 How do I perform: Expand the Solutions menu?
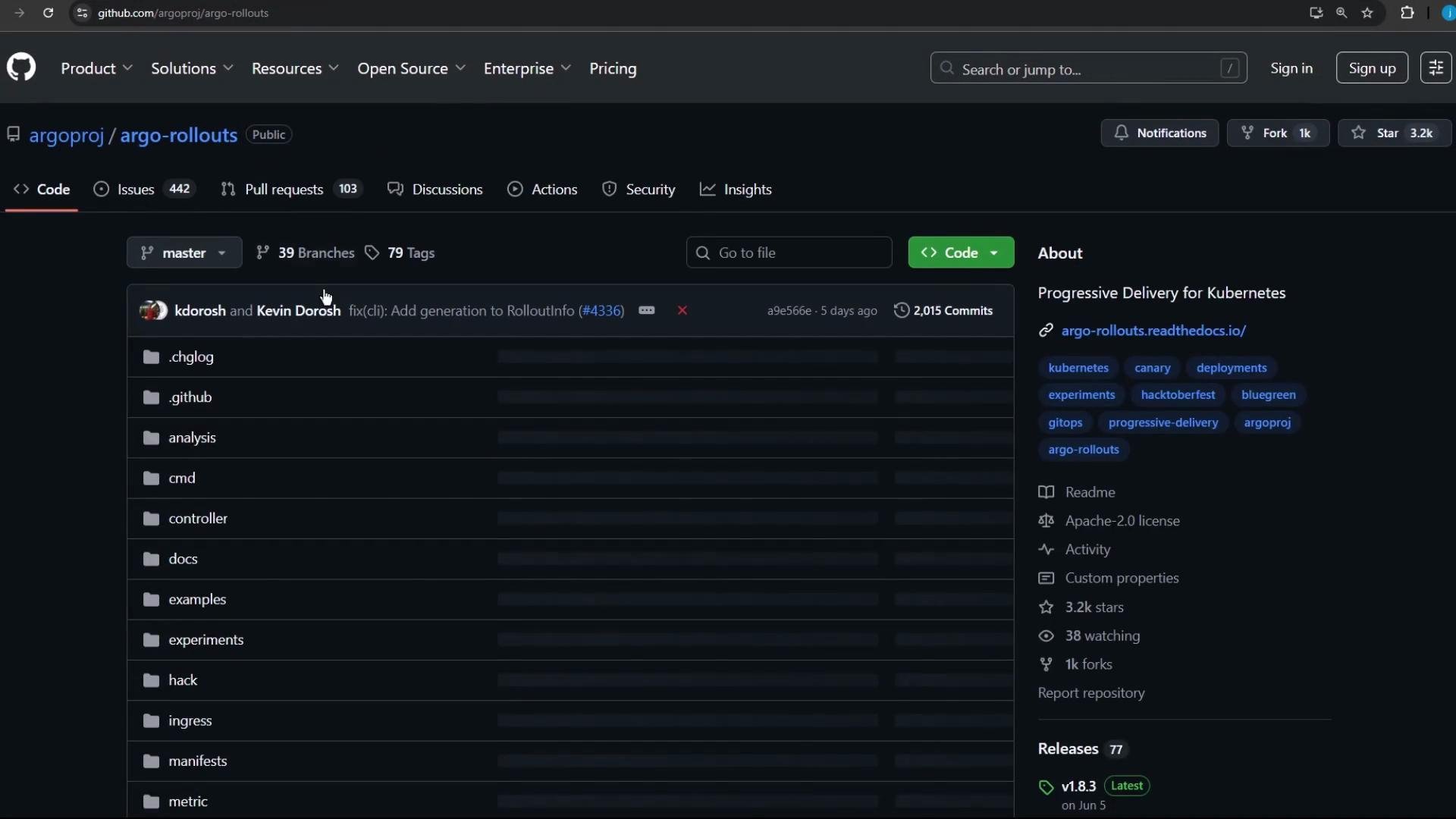click(192, 68)
